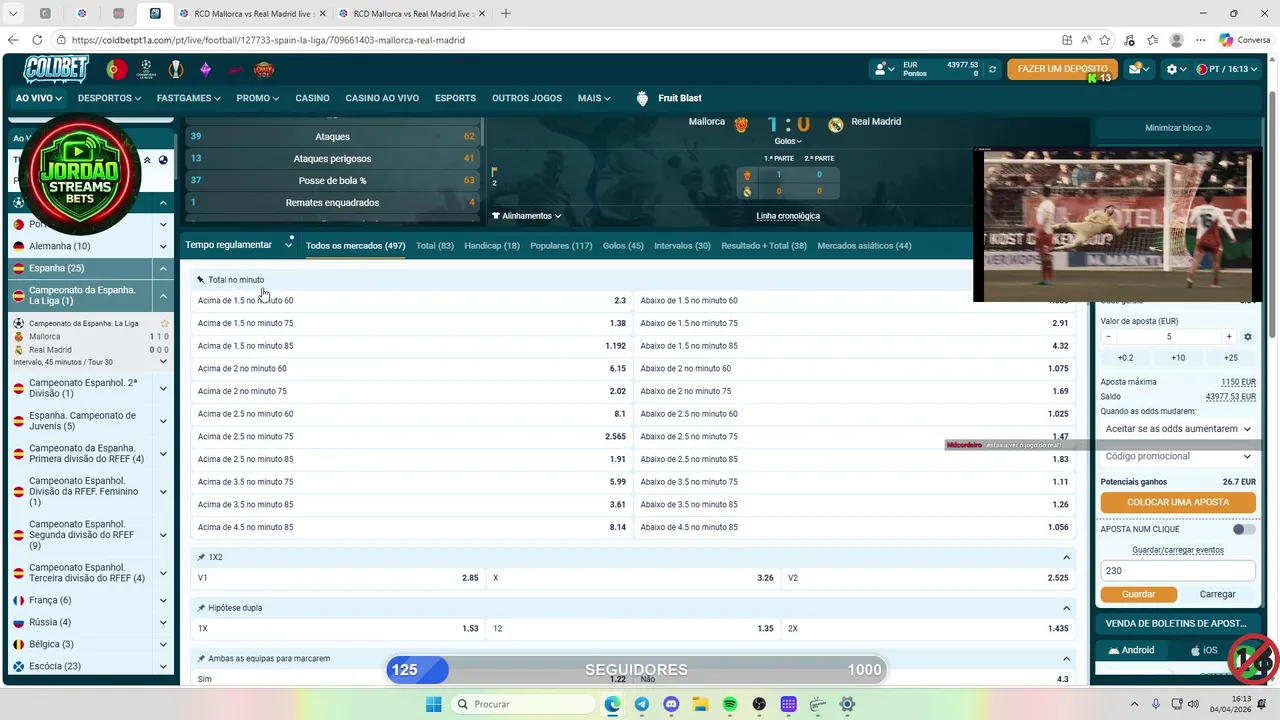This screenshot has width=1280, height=720.
Task: Pin the 1X2 market
Action: pos(201,557)
